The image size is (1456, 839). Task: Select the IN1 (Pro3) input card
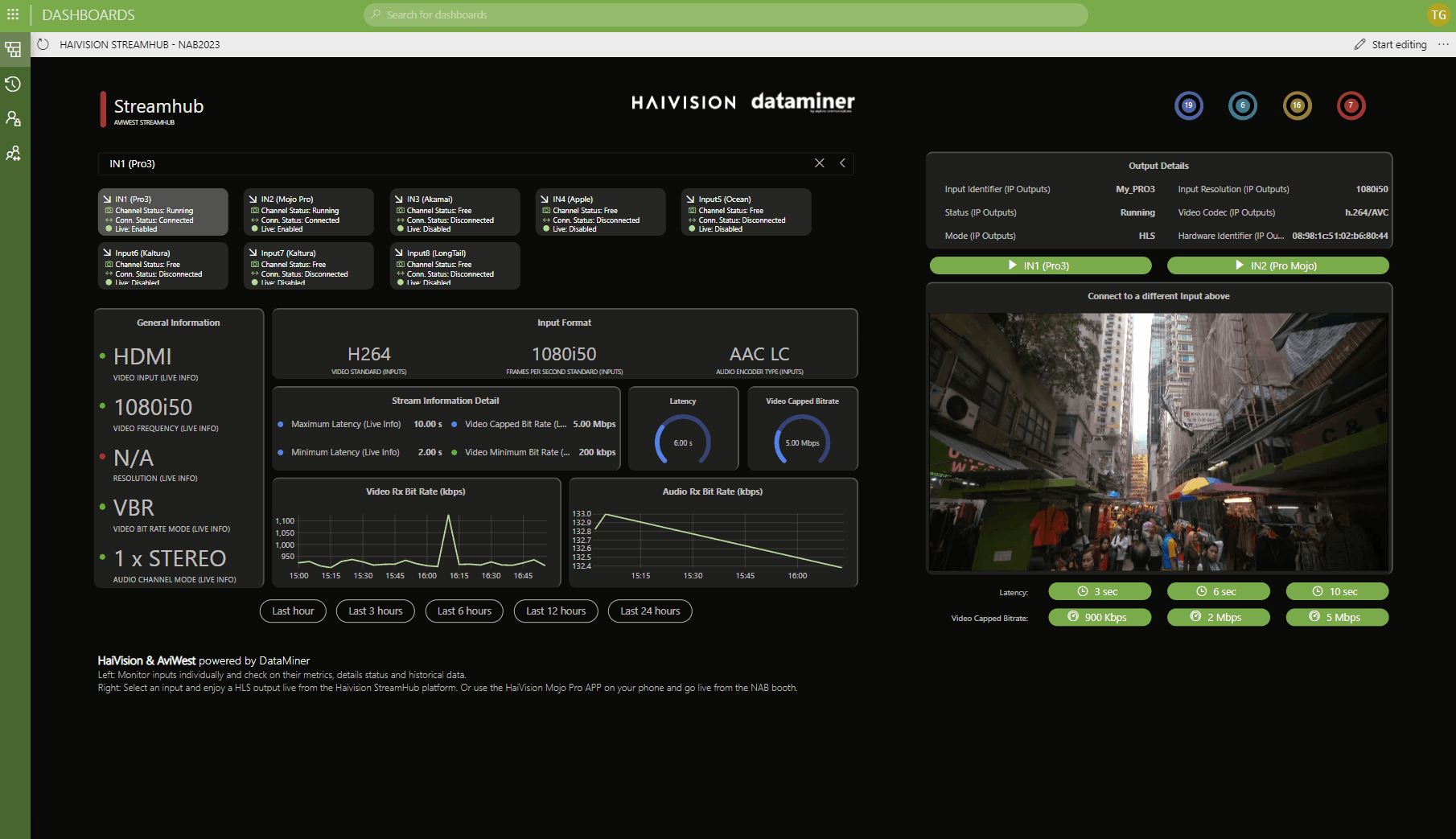[x=163, y=212]
